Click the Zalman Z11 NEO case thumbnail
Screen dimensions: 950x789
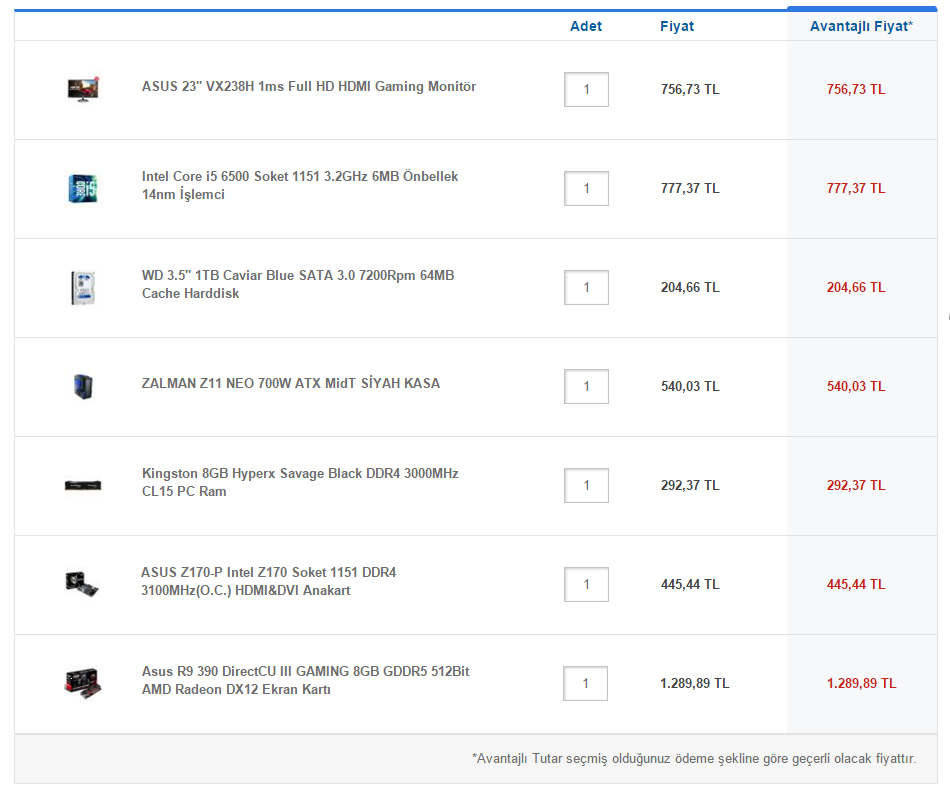tap(82, 386)
